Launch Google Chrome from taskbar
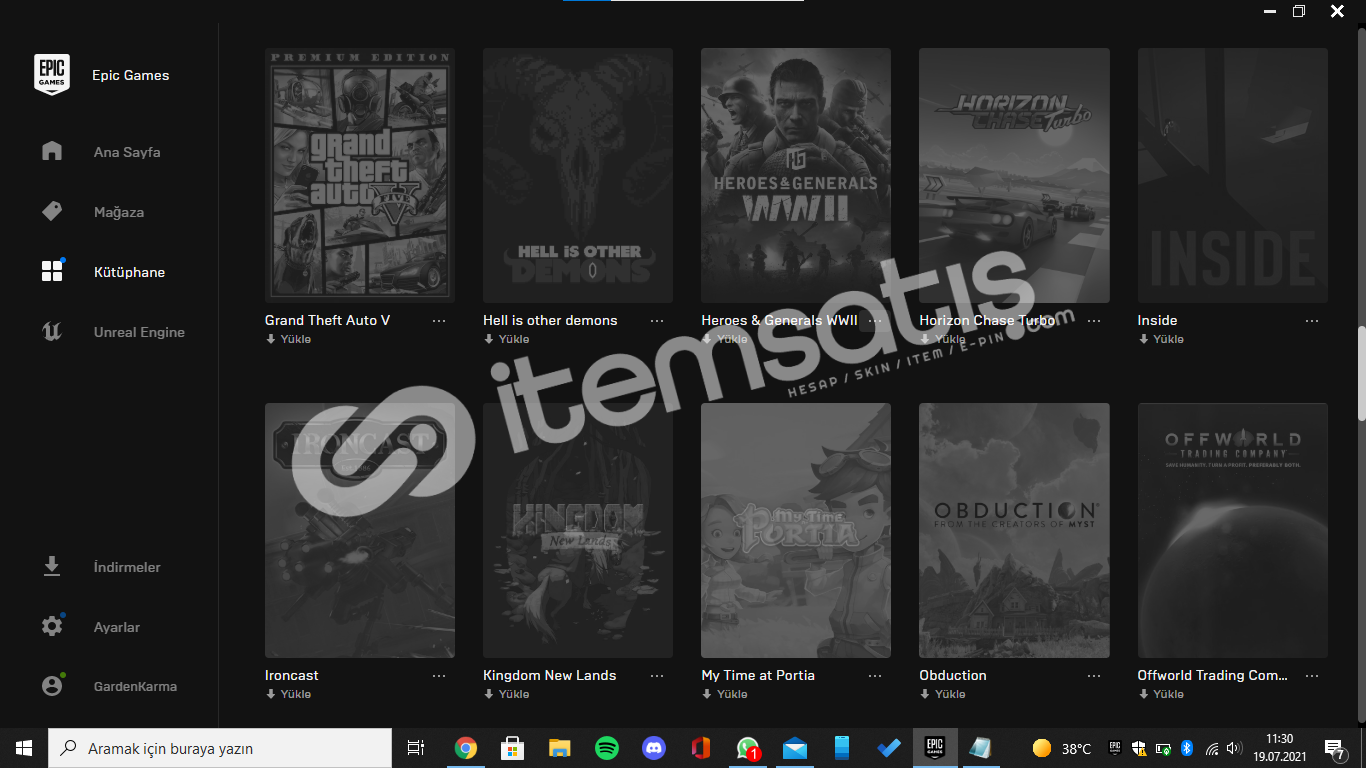 point(465,748)
